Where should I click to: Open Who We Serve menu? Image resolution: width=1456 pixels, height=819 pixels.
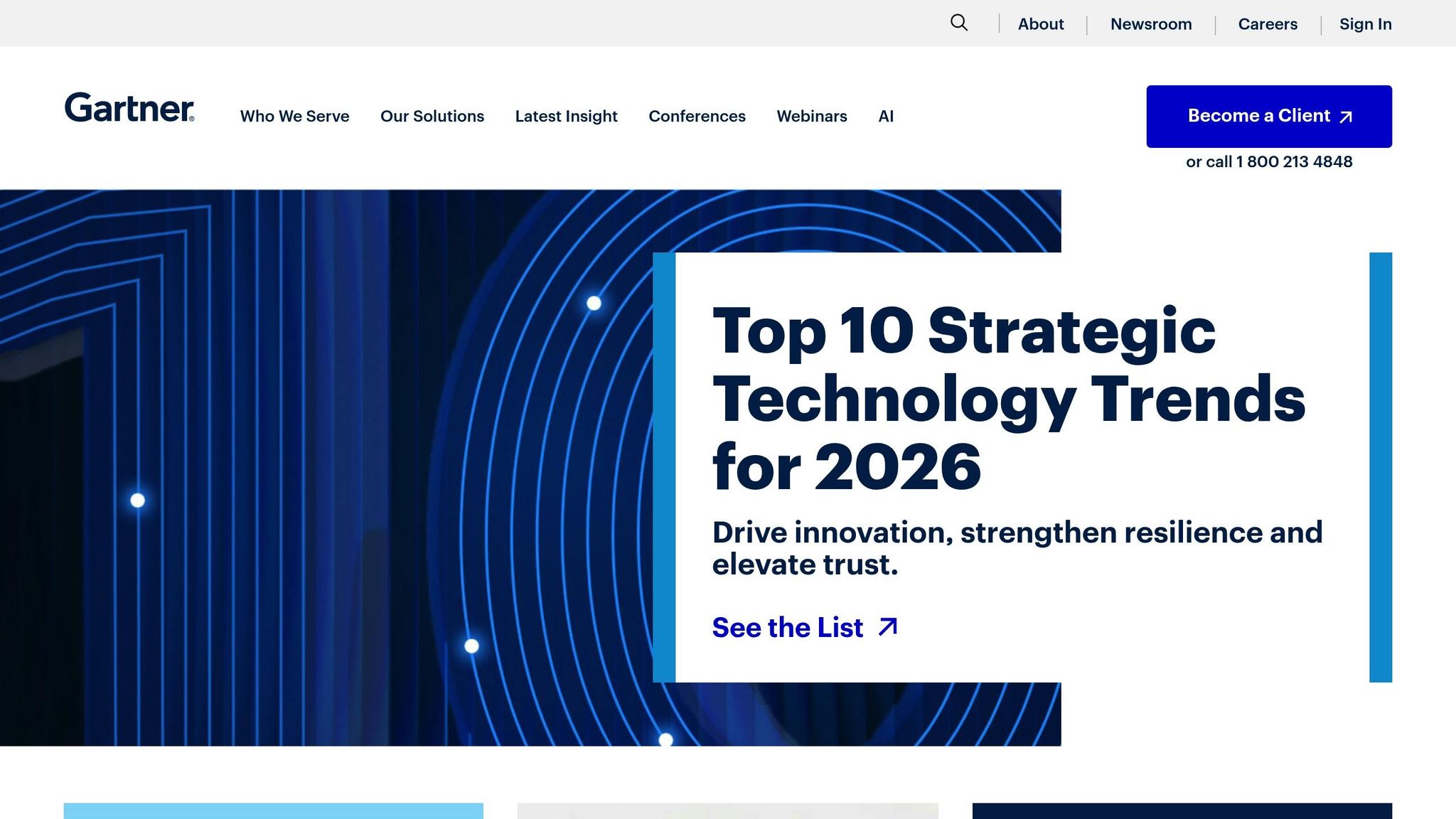click(x=294, y=116)
